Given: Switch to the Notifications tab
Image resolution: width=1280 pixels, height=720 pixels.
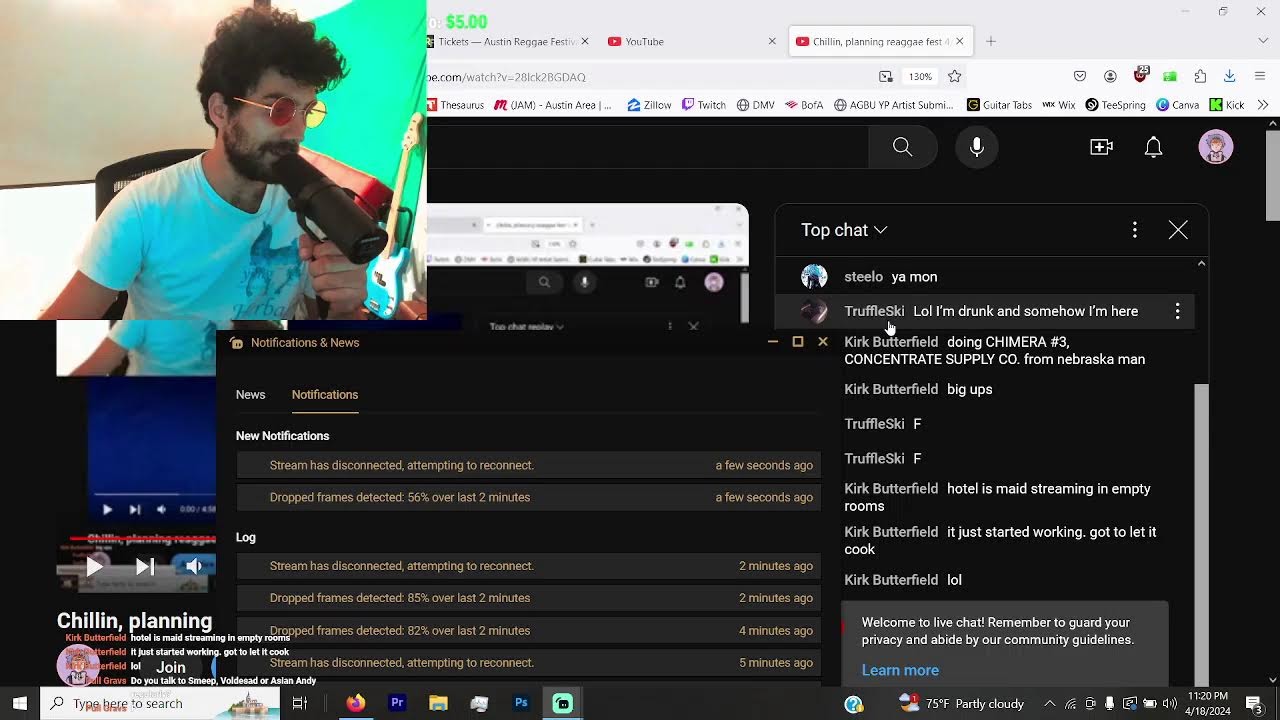Looking at the screenshot, I should (x=325, y=395).
